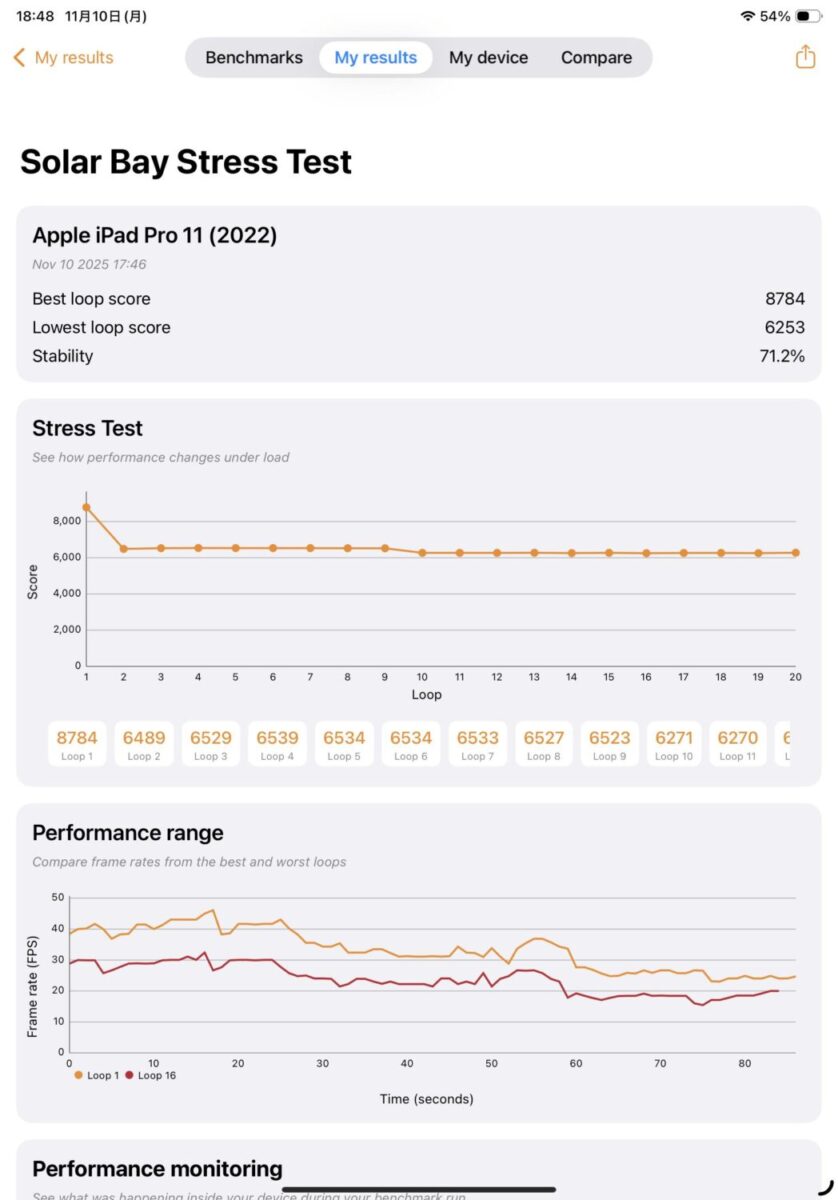
Task: Switch to the My device tab
Action: [x=488, y=58]
